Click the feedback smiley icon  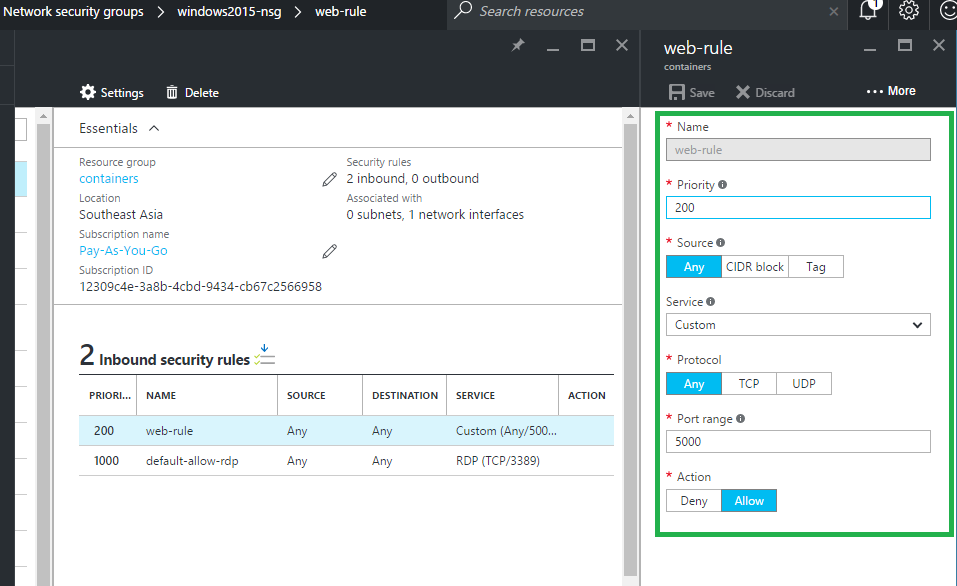pos(948,11)
